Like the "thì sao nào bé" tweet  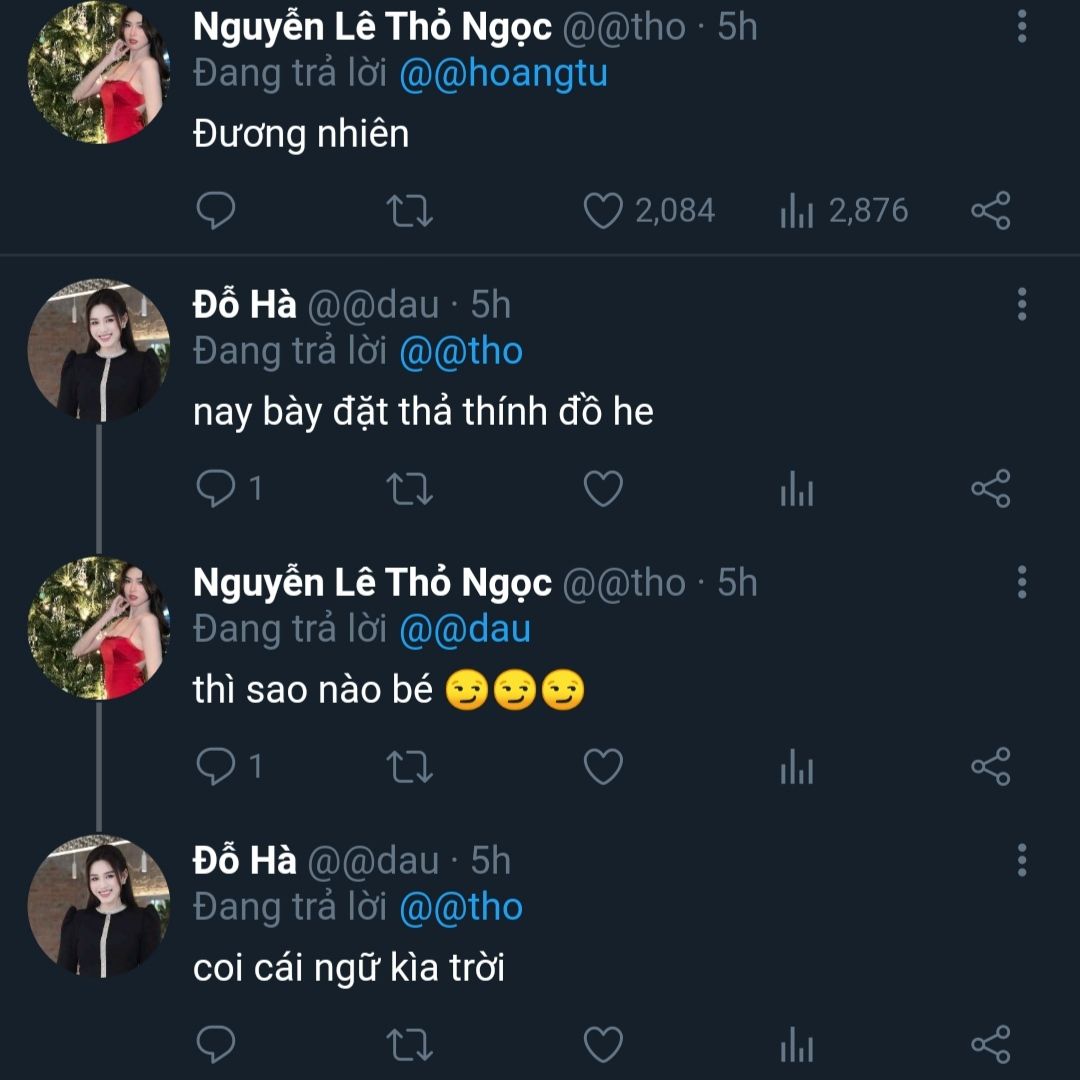[x=603, y=766]
